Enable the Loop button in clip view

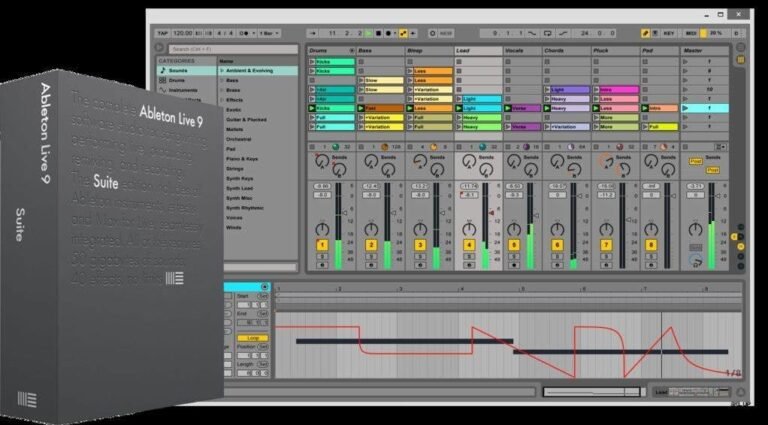click(253, 338)
